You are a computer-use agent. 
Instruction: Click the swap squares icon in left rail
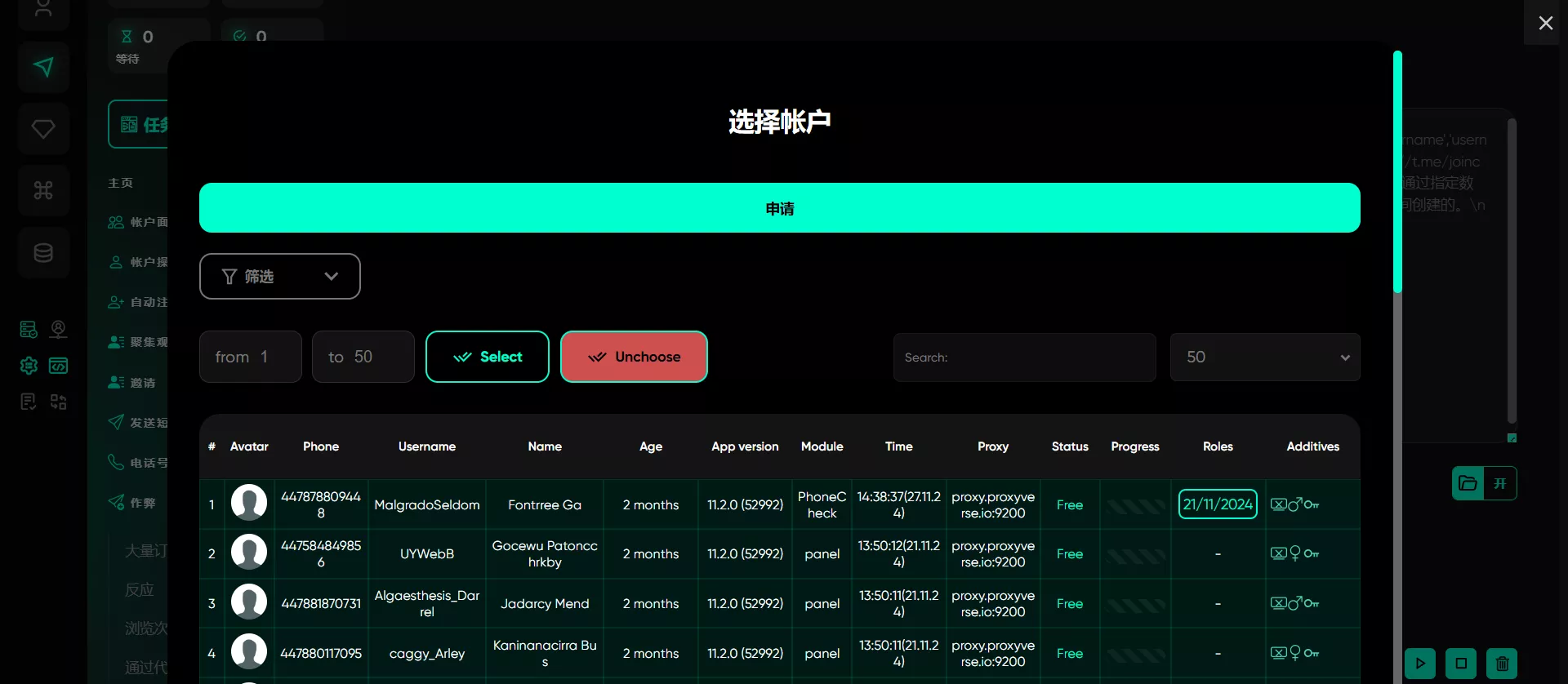pos(58,402)
